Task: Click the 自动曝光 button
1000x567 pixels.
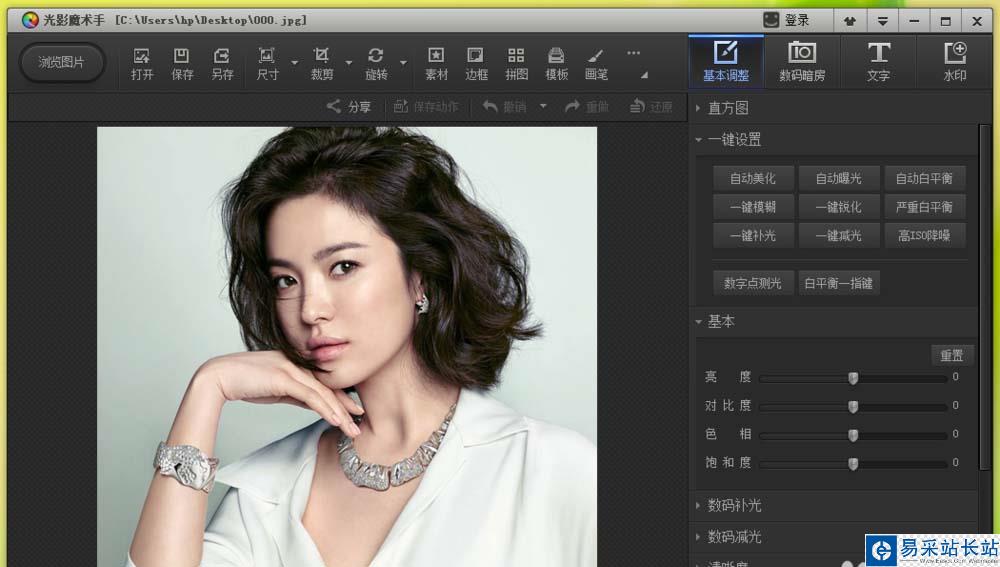Action: click(839, 178)
